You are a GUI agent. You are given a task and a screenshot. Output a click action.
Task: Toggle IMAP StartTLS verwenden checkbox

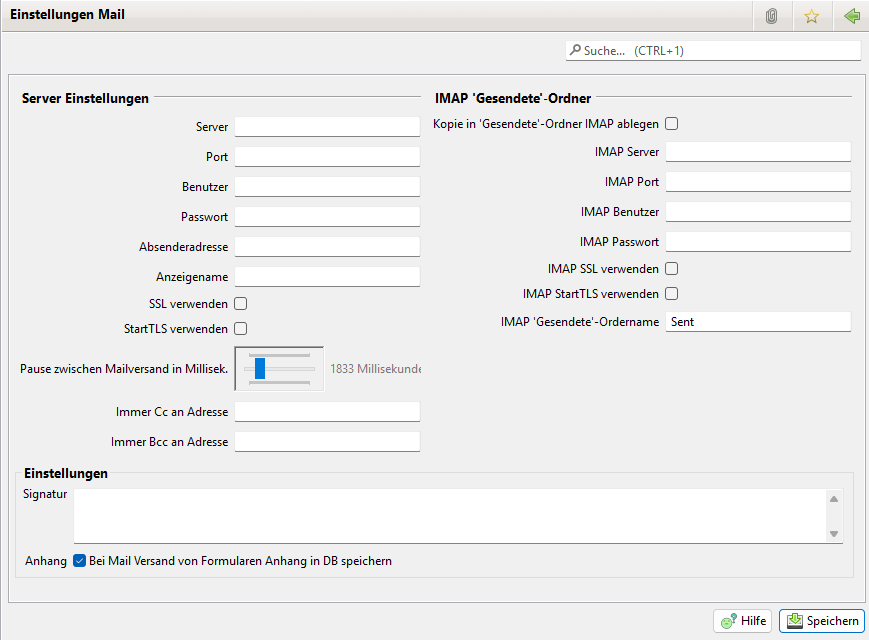coord(672,294)
